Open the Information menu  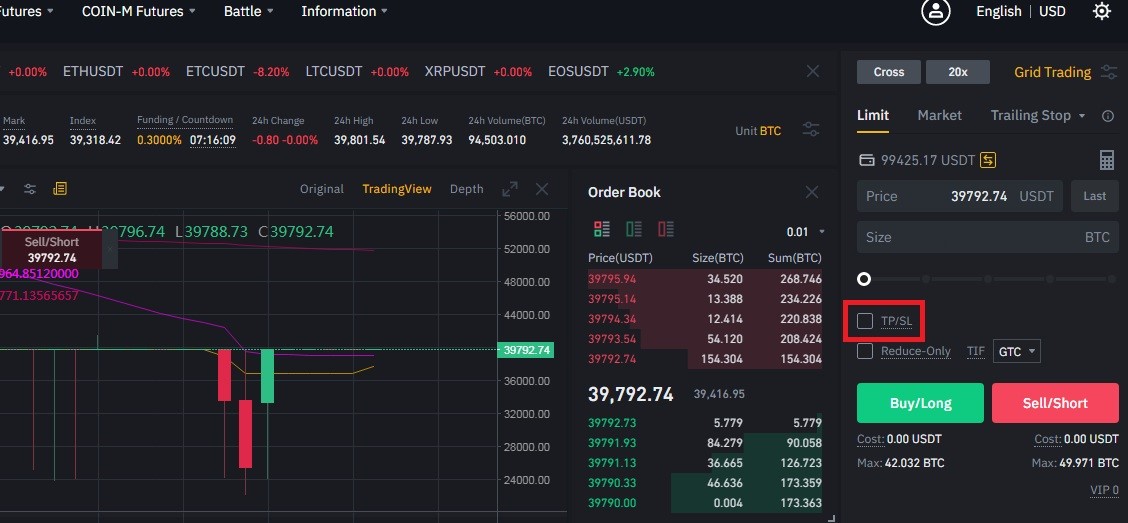point(345,12)
